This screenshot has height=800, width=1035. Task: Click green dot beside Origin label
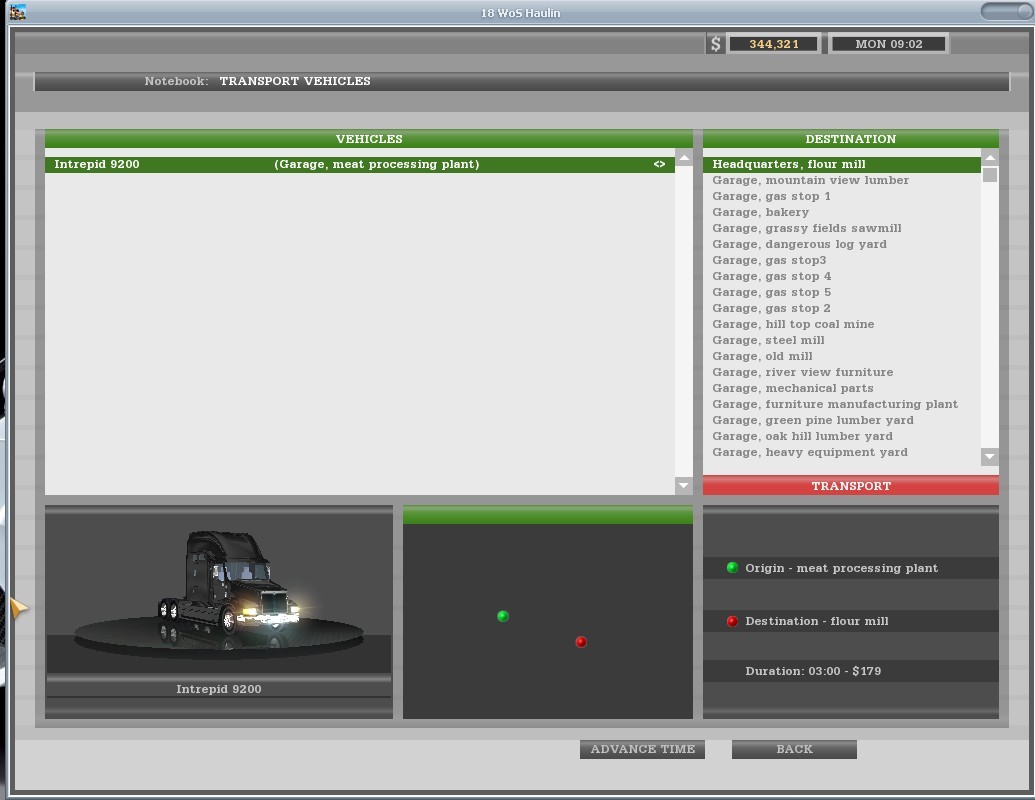pyautogui.click(x=732, y=568)
